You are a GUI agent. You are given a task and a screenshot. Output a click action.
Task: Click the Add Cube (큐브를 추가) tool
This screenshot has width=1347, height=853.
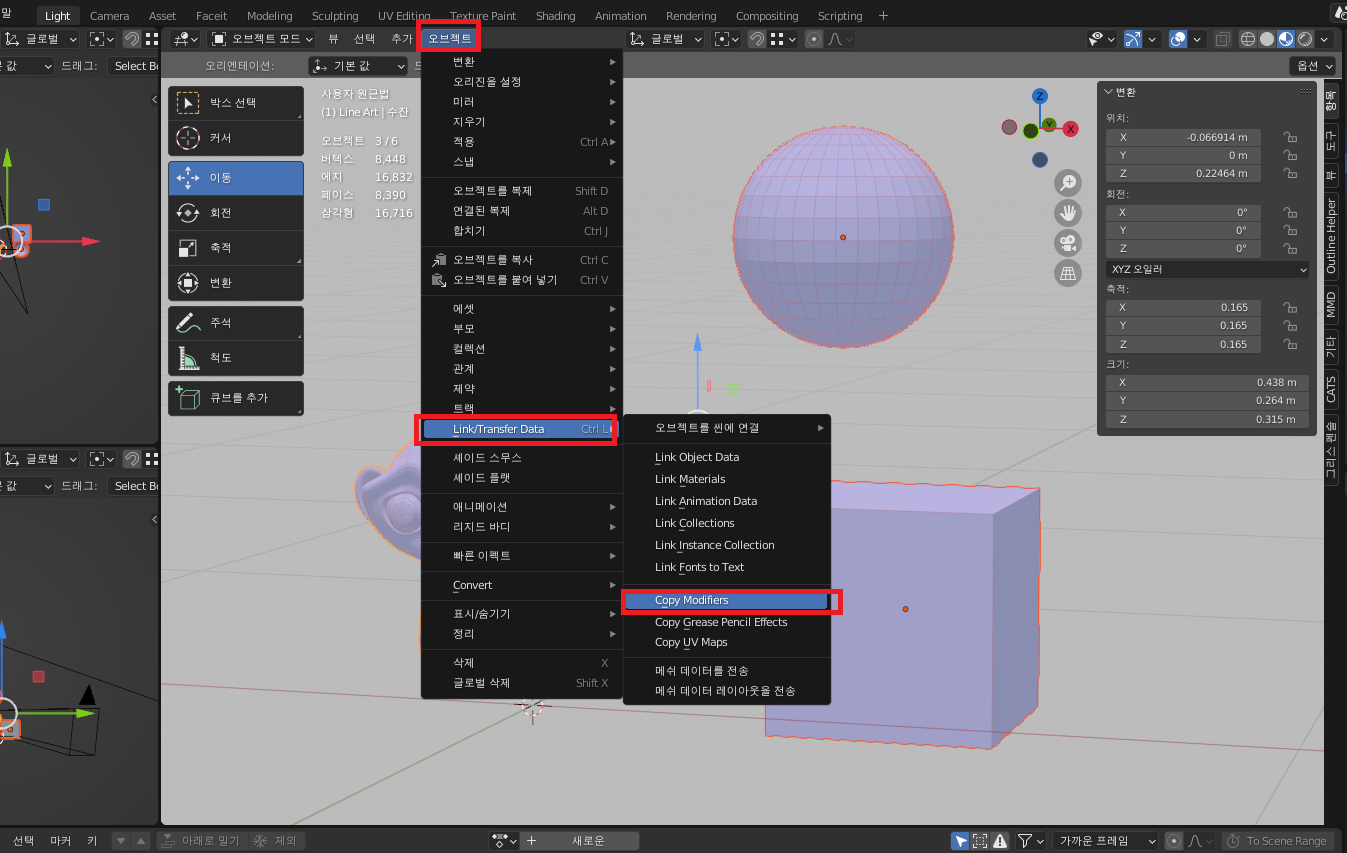(x=236, y=398)
